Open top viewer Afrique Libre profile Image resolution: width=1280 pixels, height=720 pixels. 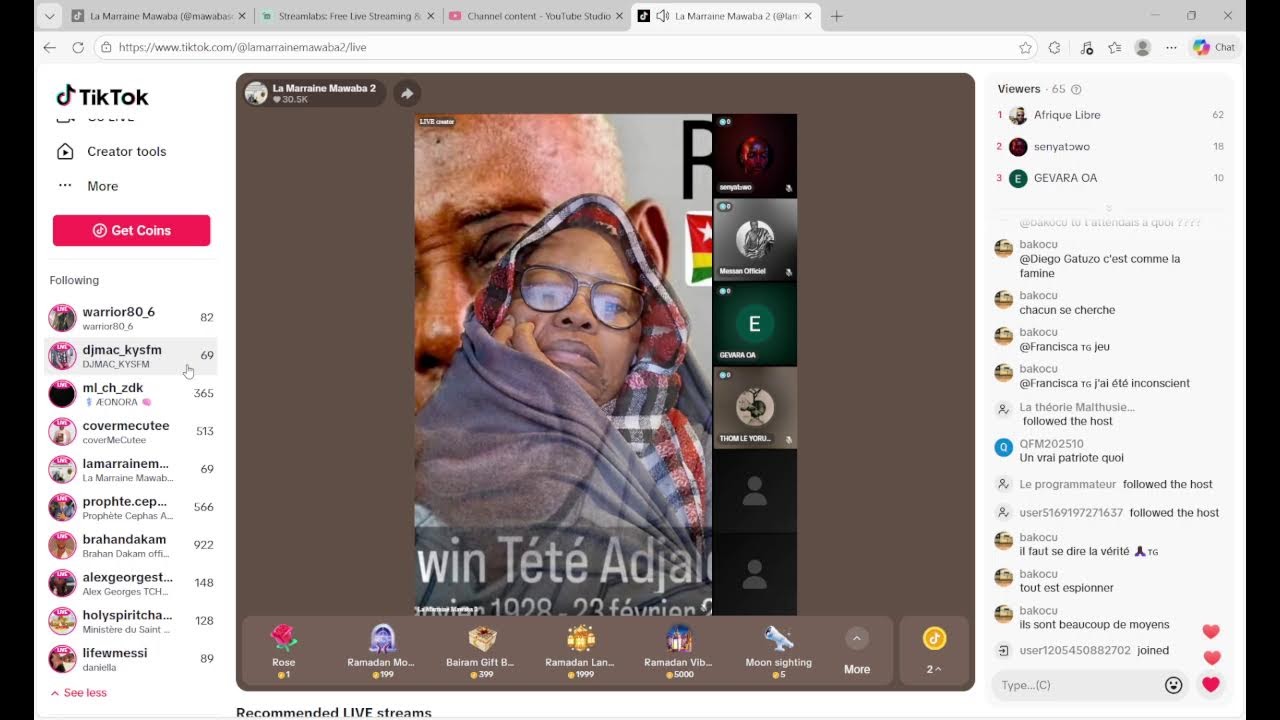pos(1110,115)
